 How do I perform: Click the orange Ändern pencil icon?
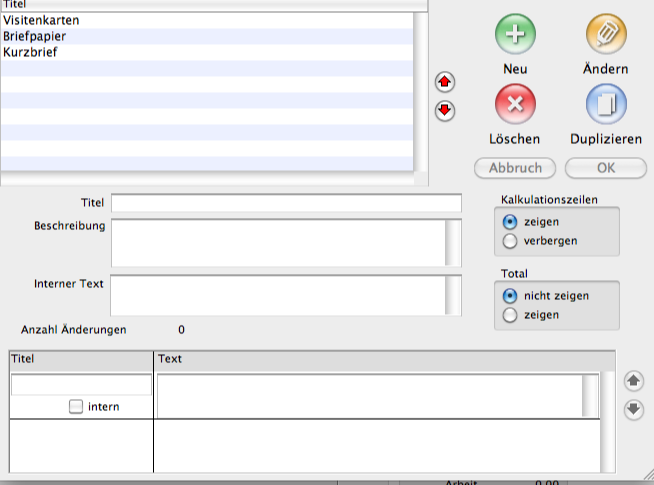coord(605,35)
